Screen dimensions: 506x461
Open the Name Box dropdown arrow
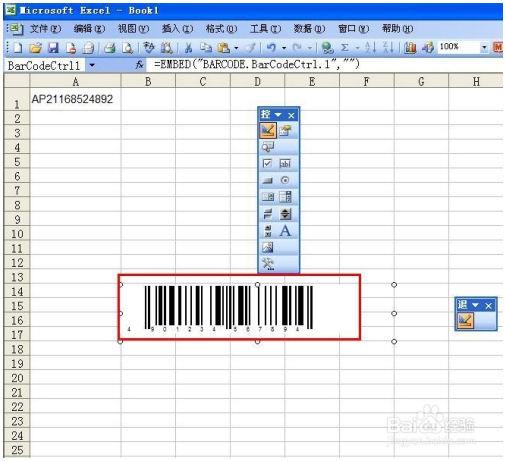tap(92, 65)
